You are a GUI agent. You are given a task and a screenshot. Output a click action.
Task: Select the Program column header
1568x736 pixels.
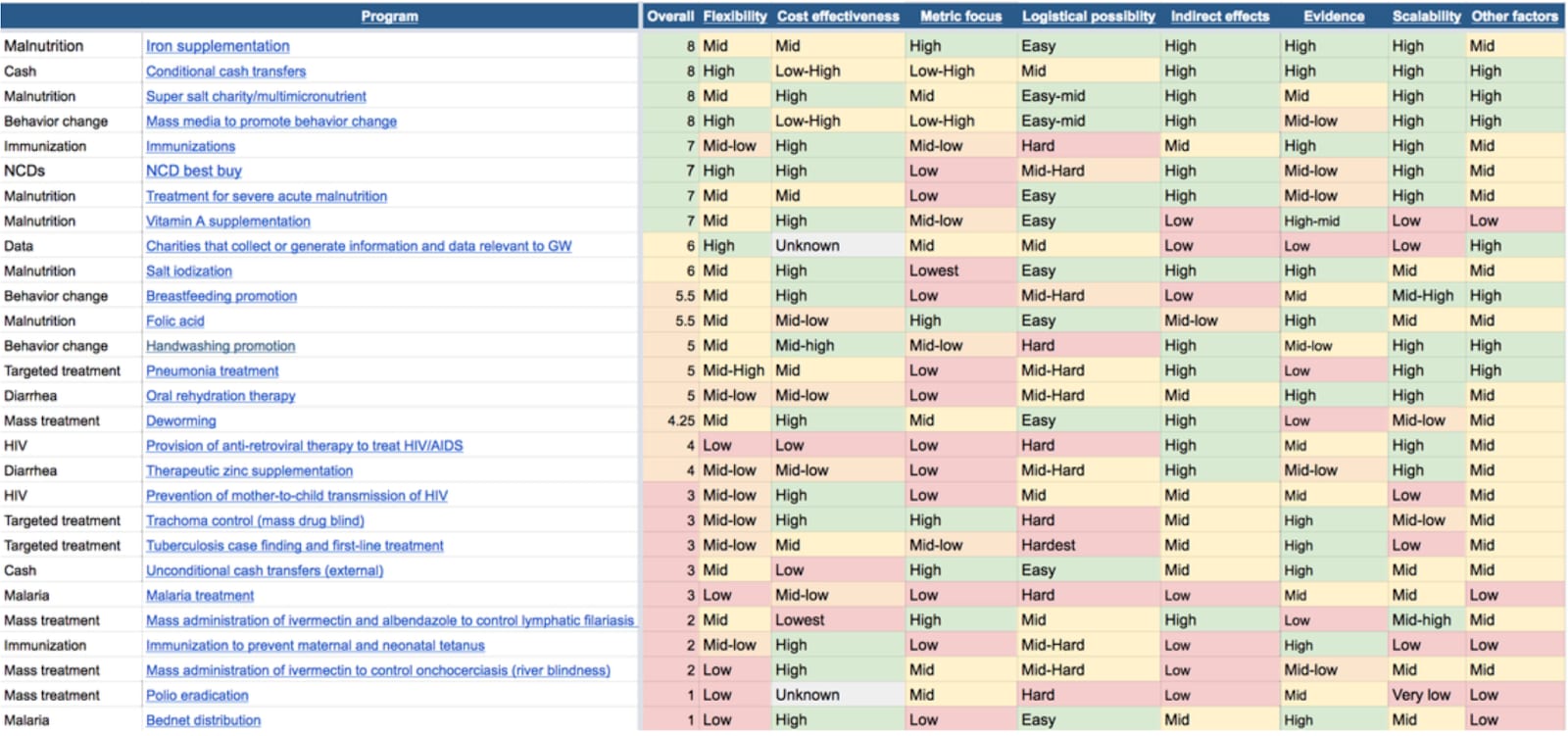pyautogui.click(x=389, y=17)
